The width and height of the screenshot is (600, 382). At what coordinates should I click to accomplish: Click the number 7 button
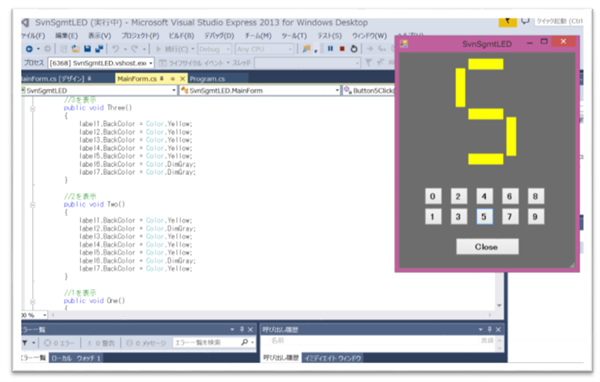point(510,217)
